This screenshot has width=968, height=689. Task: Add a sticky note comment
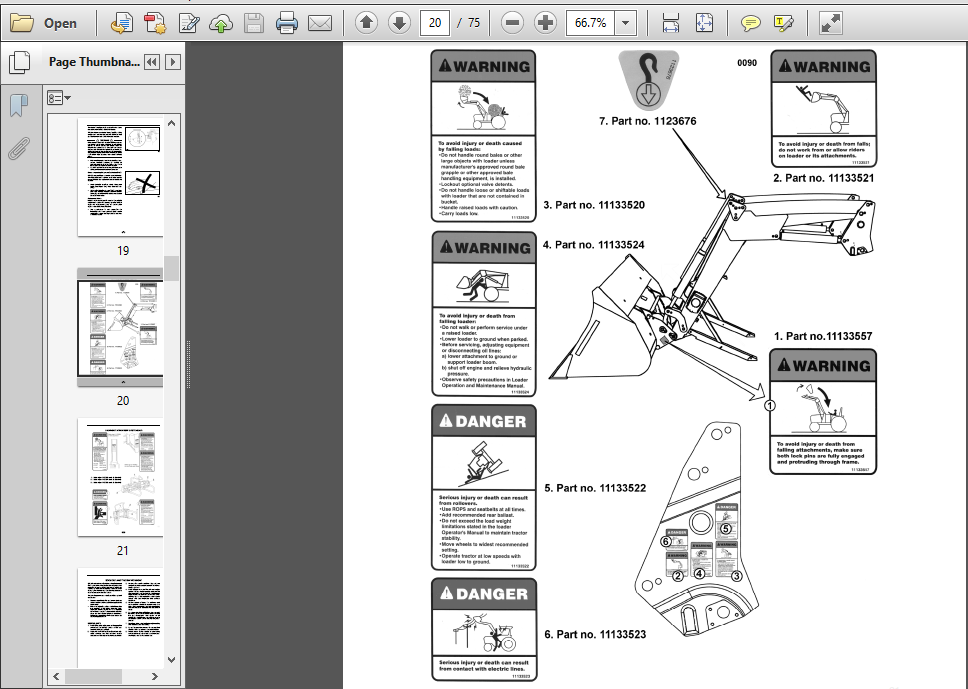[750, 23]
